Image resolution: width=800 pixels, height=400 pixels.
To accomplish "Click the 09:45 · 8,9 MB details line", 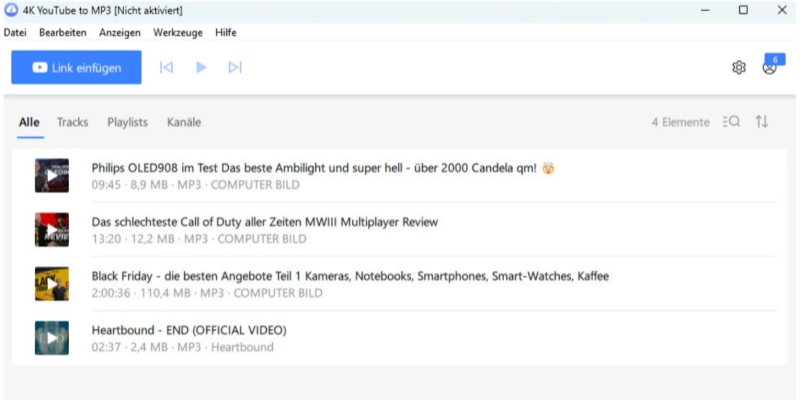I will (196, 185).
